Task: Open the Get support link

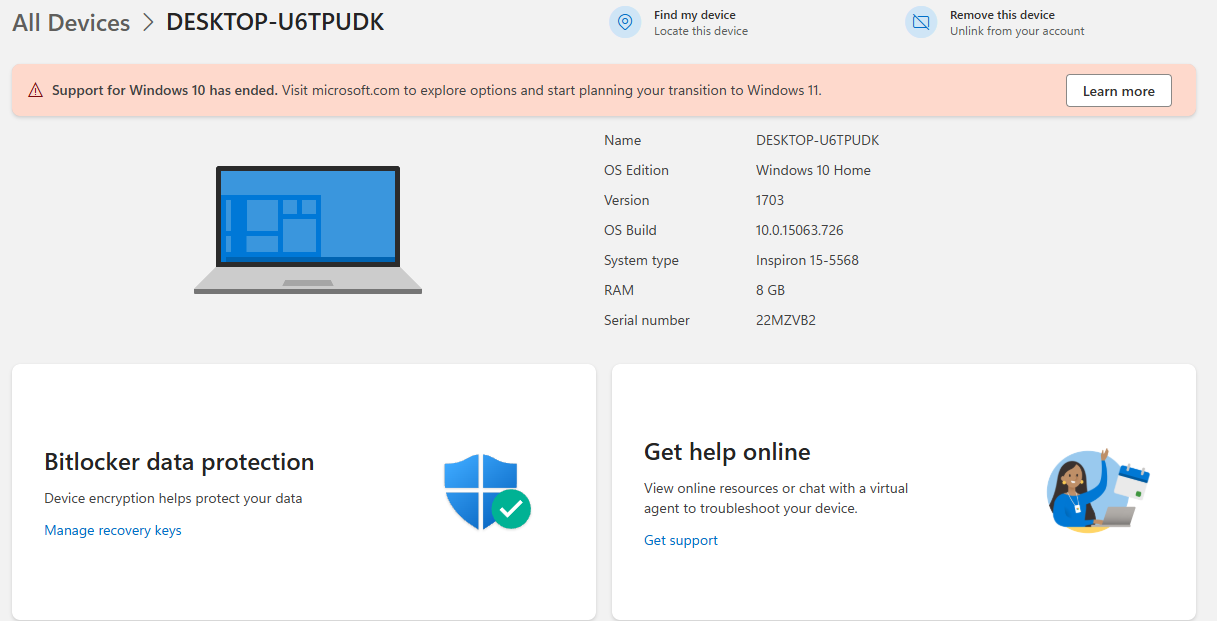Action: point(681,540)
